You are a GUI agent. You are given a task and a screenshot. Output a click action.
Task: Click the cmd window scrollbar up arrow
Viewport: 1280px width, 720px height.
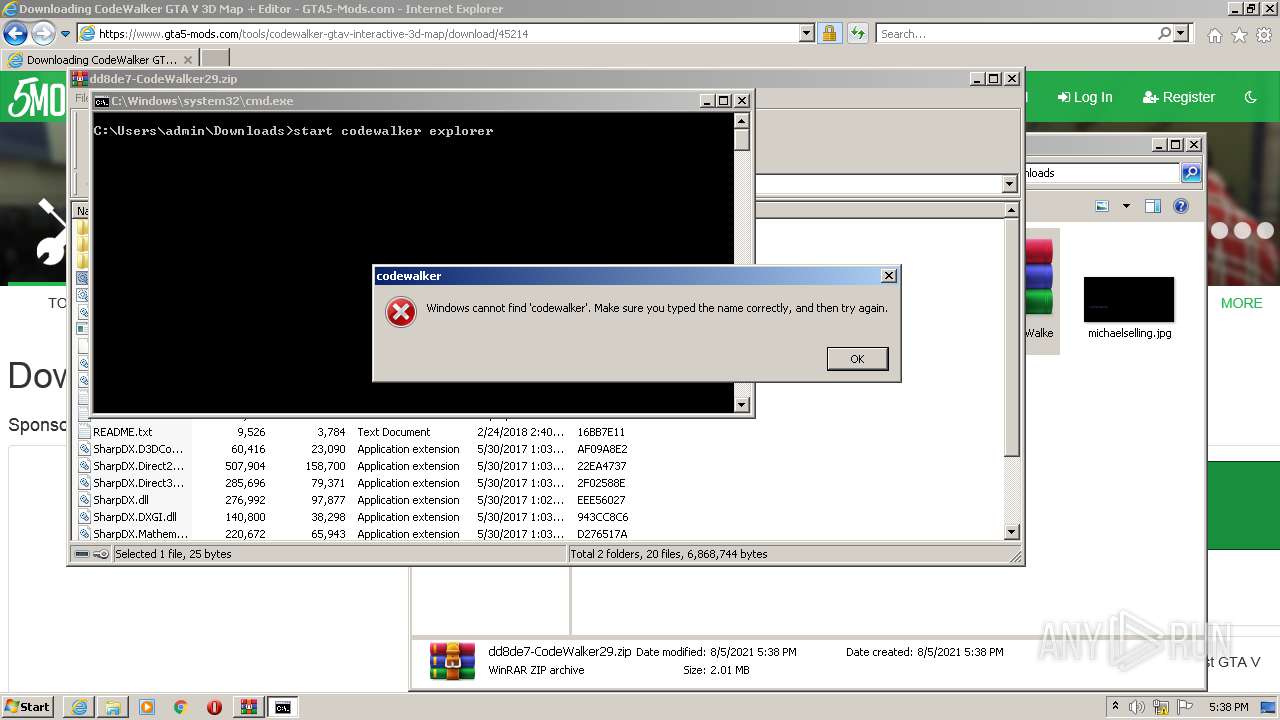pyautogui.click(x=741, y=121)
